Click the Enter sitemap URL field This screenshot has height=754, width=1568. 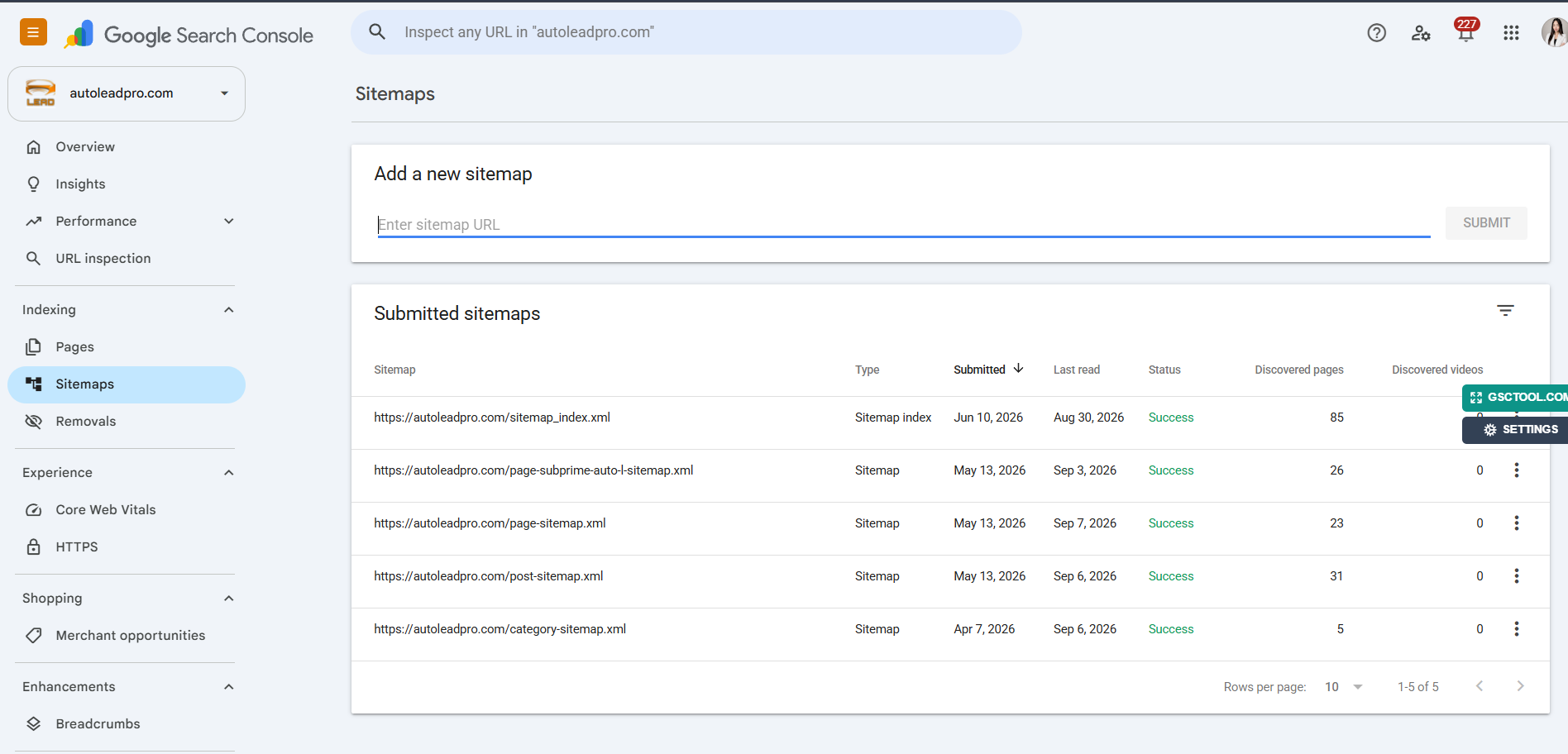click(904, 224)
